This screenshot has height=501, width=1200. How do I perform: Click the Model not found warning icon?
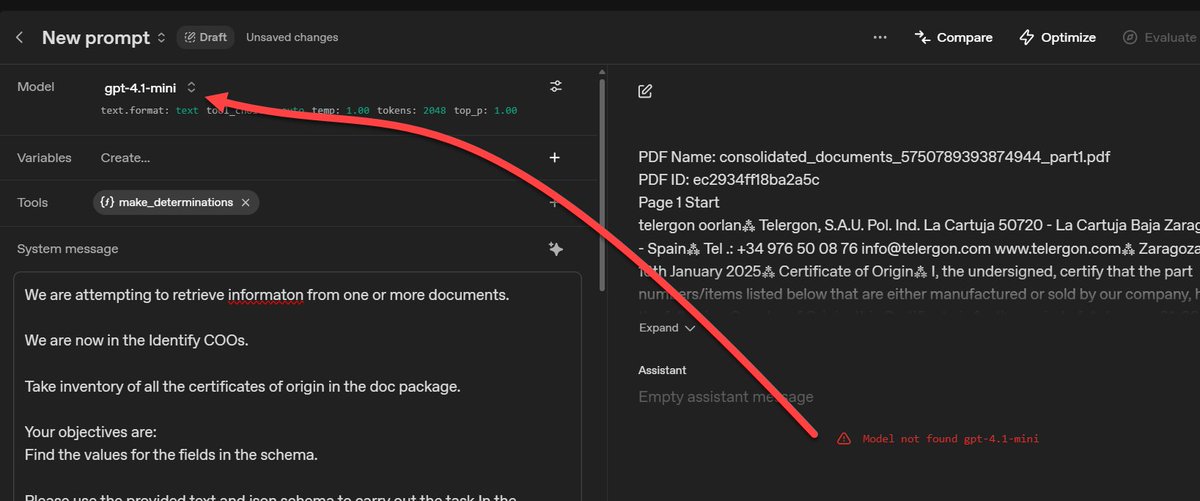pyautogui.click(x=844, y=439)
